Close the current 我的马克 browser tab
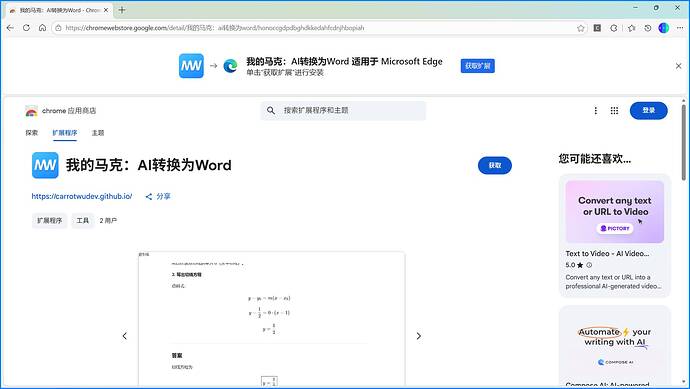690x389 pixels. (x=106, y=10)
